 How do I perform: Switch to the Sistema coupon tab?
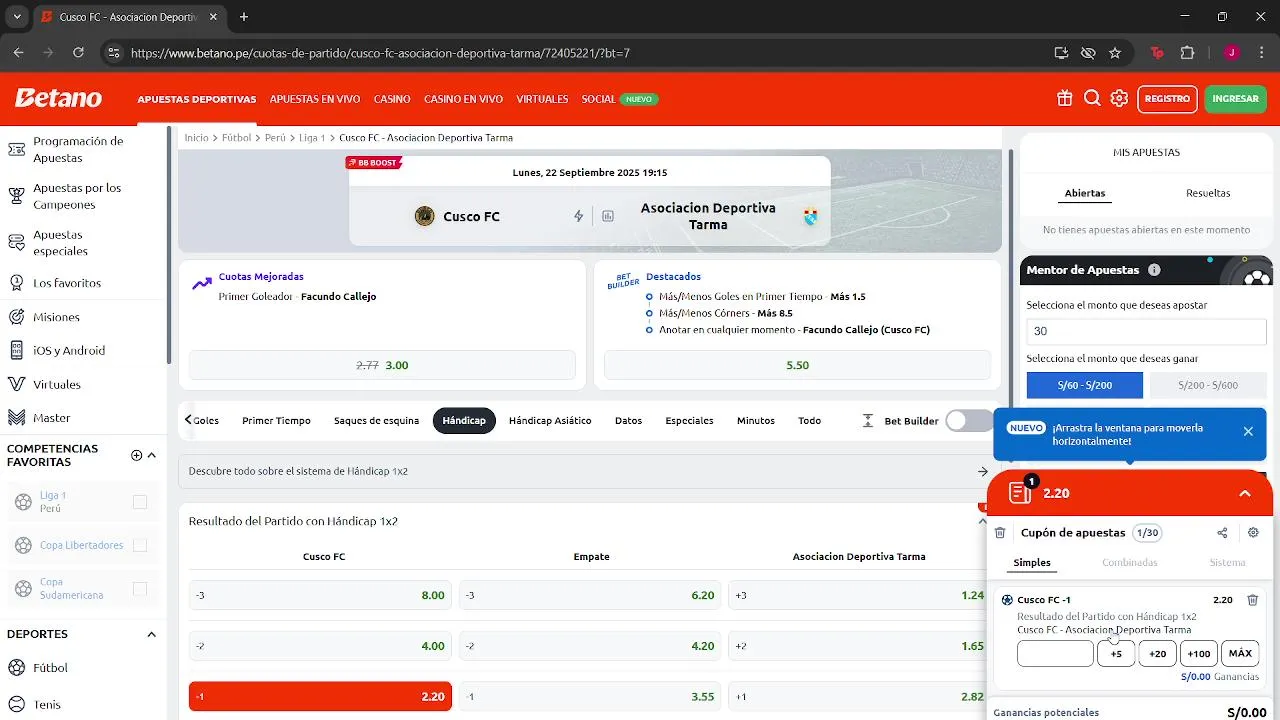coord(1227,562)
